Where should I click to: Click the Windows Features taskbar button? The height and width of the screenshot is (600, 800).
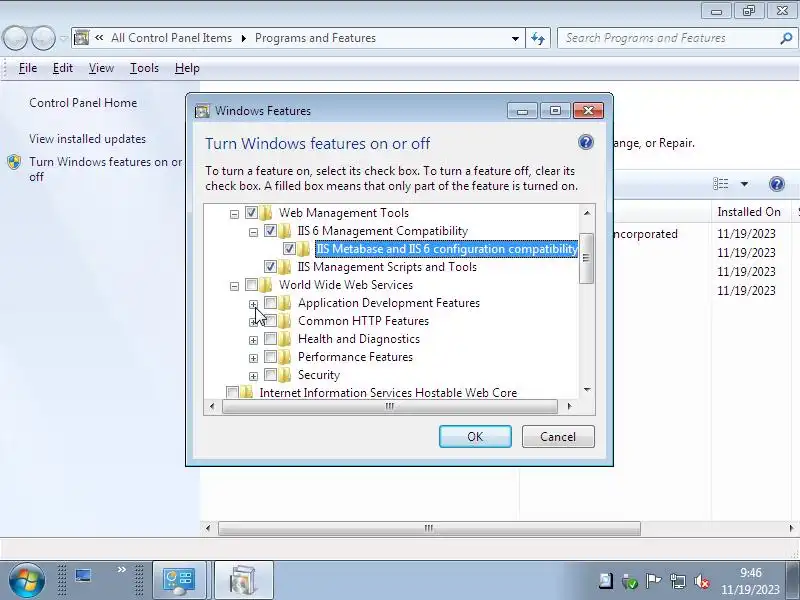(x=243, y=581)
